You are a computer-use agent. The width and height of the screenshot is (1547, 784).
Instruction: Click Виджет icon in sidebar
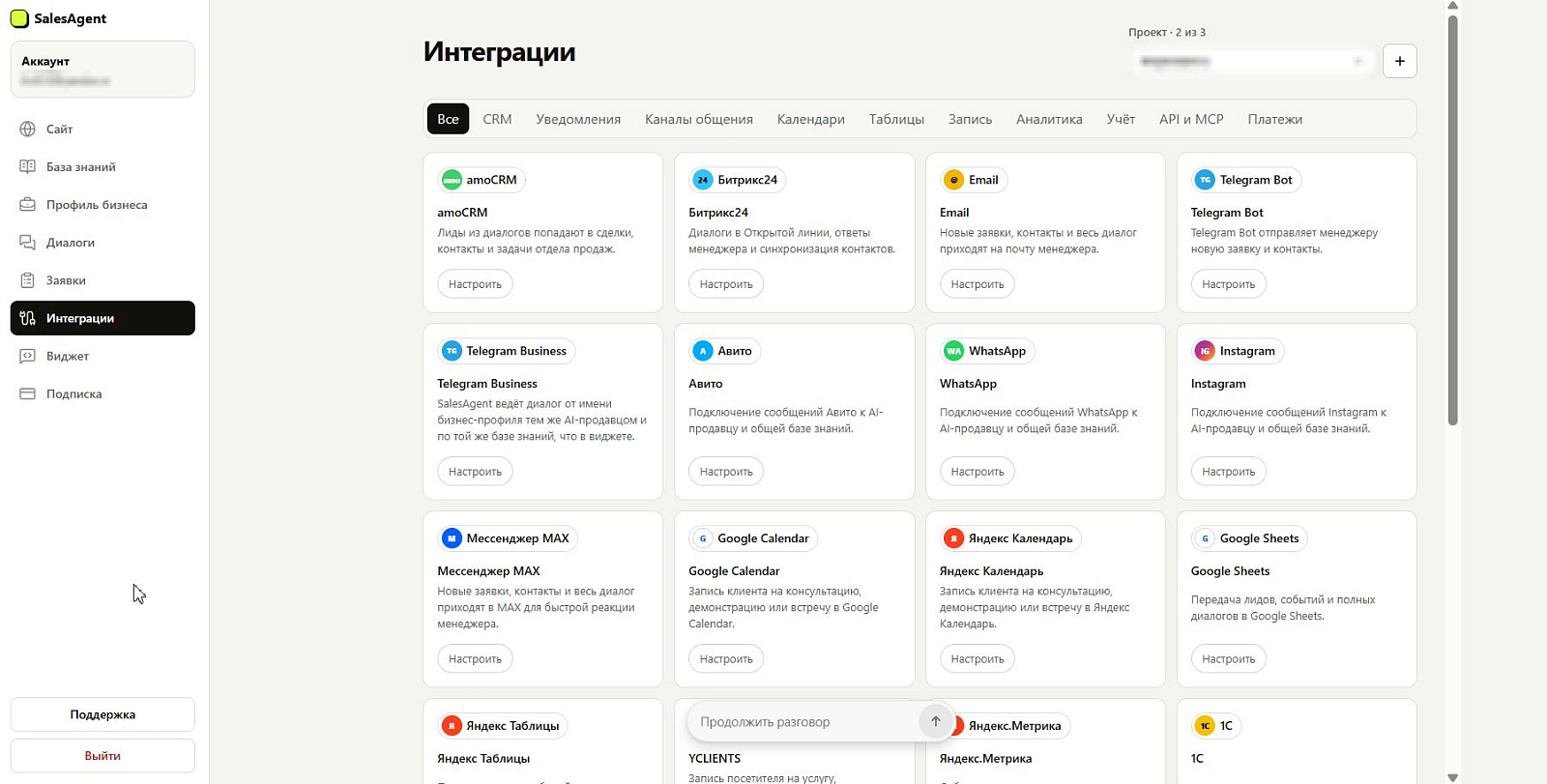[x=28, y=356]
